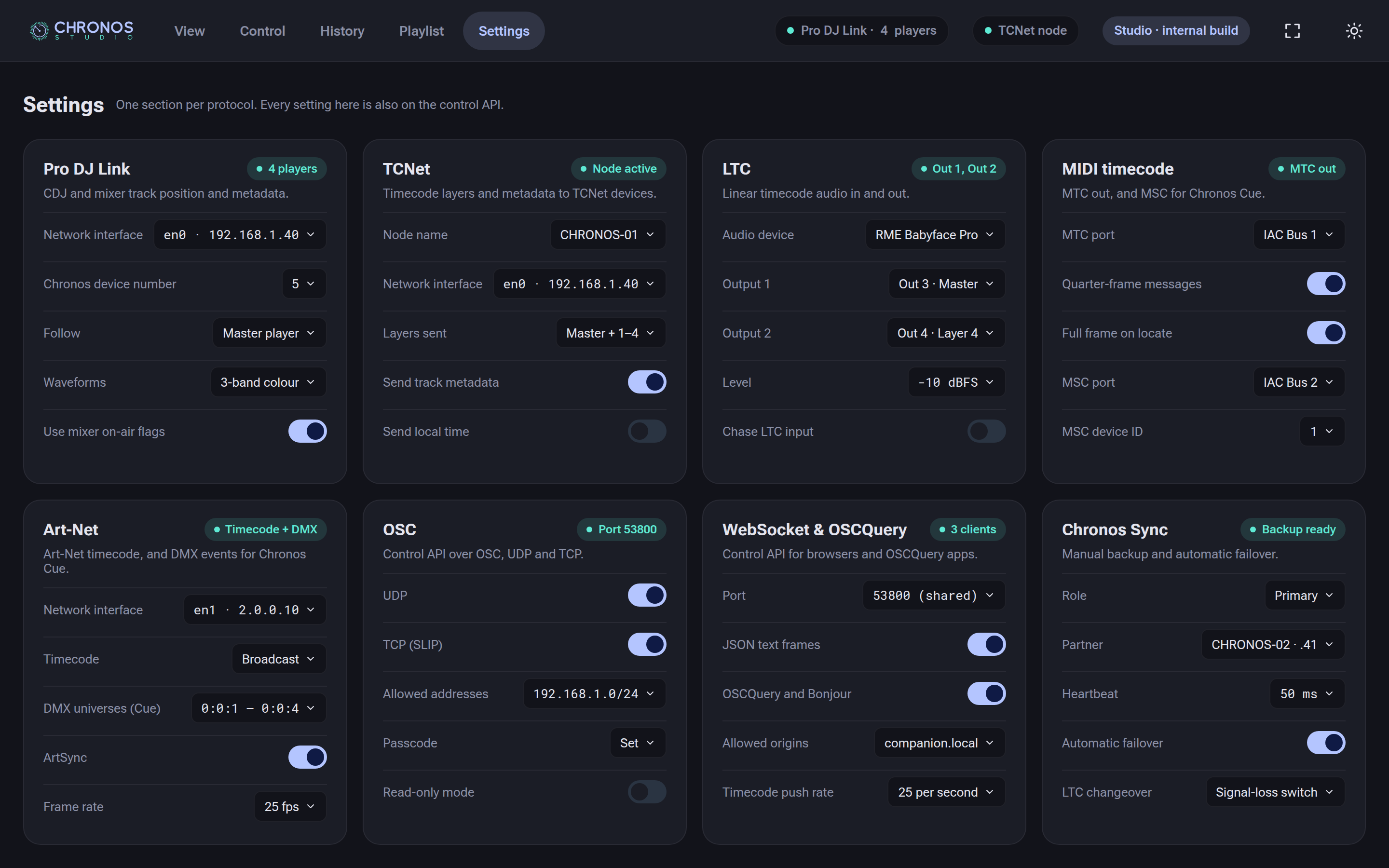Toggle Full frame on locate
The width and height of the screenshot is (1389, 868).
tap(1326, 333)
